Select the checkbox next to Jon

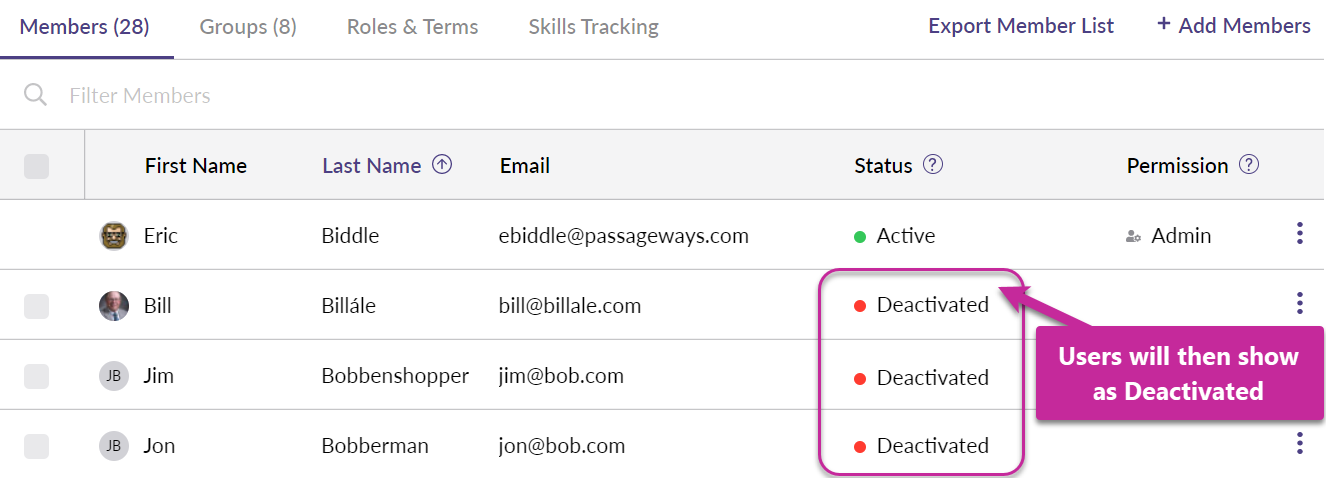(x=36, y=446)
